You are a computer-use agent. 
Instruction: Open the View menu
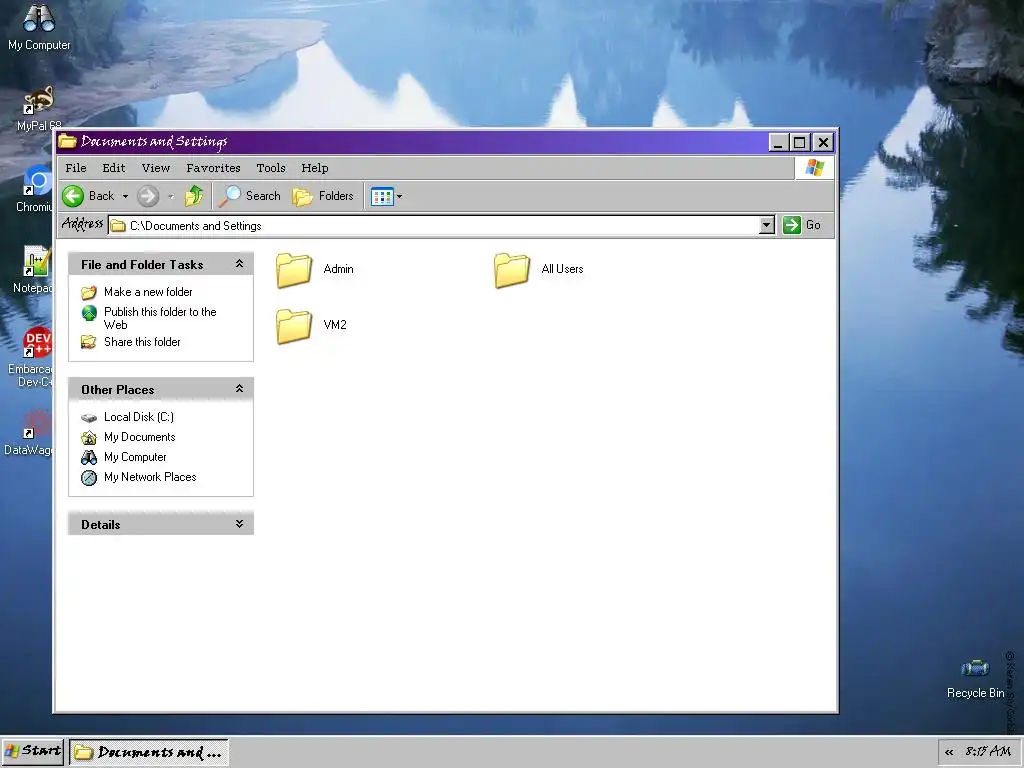click(156, 168)
